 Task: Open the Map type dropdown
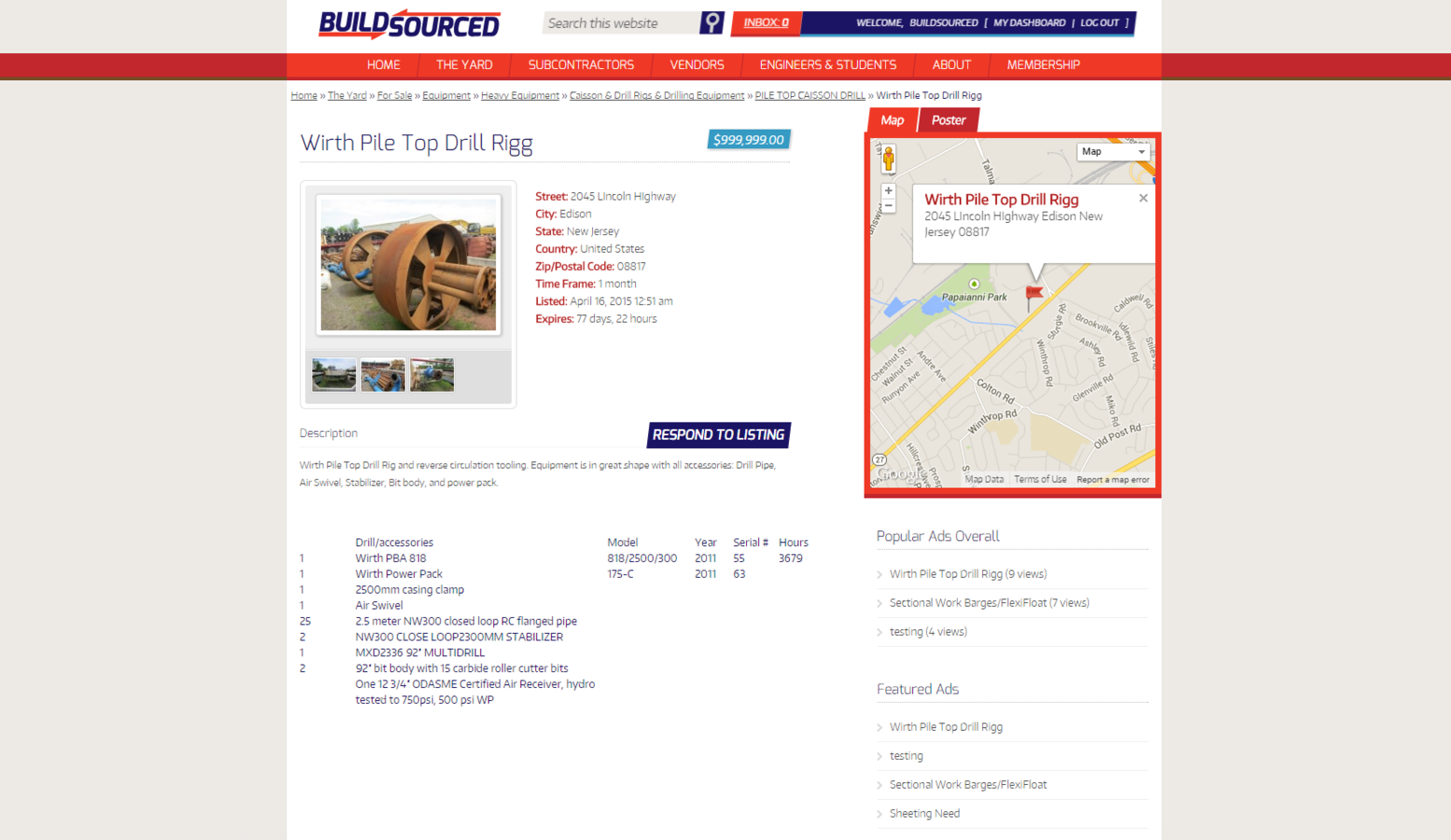pos(1113,151)
